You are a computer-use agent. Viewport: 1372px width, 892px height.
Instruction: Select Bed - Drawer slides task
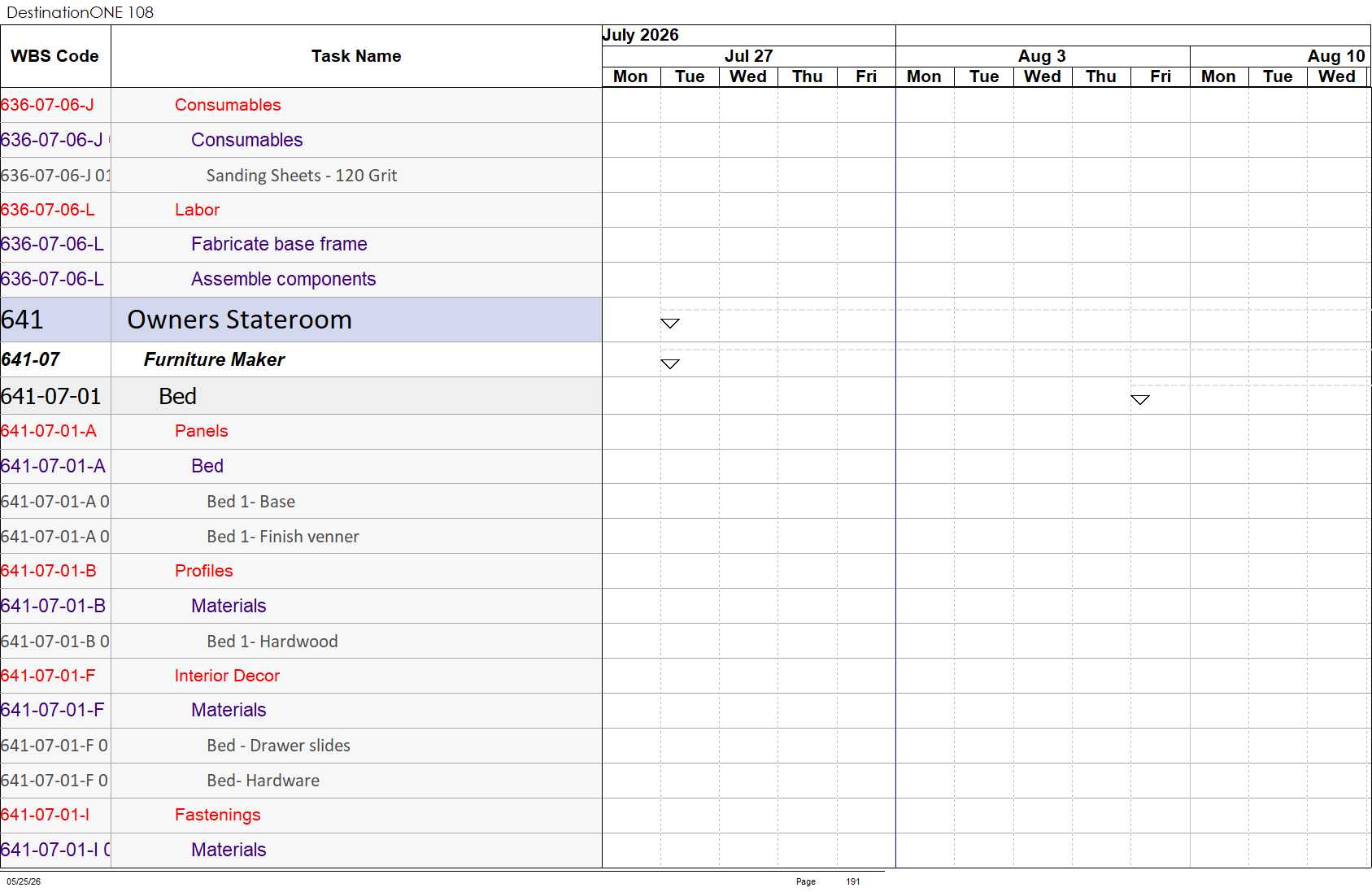301,745
